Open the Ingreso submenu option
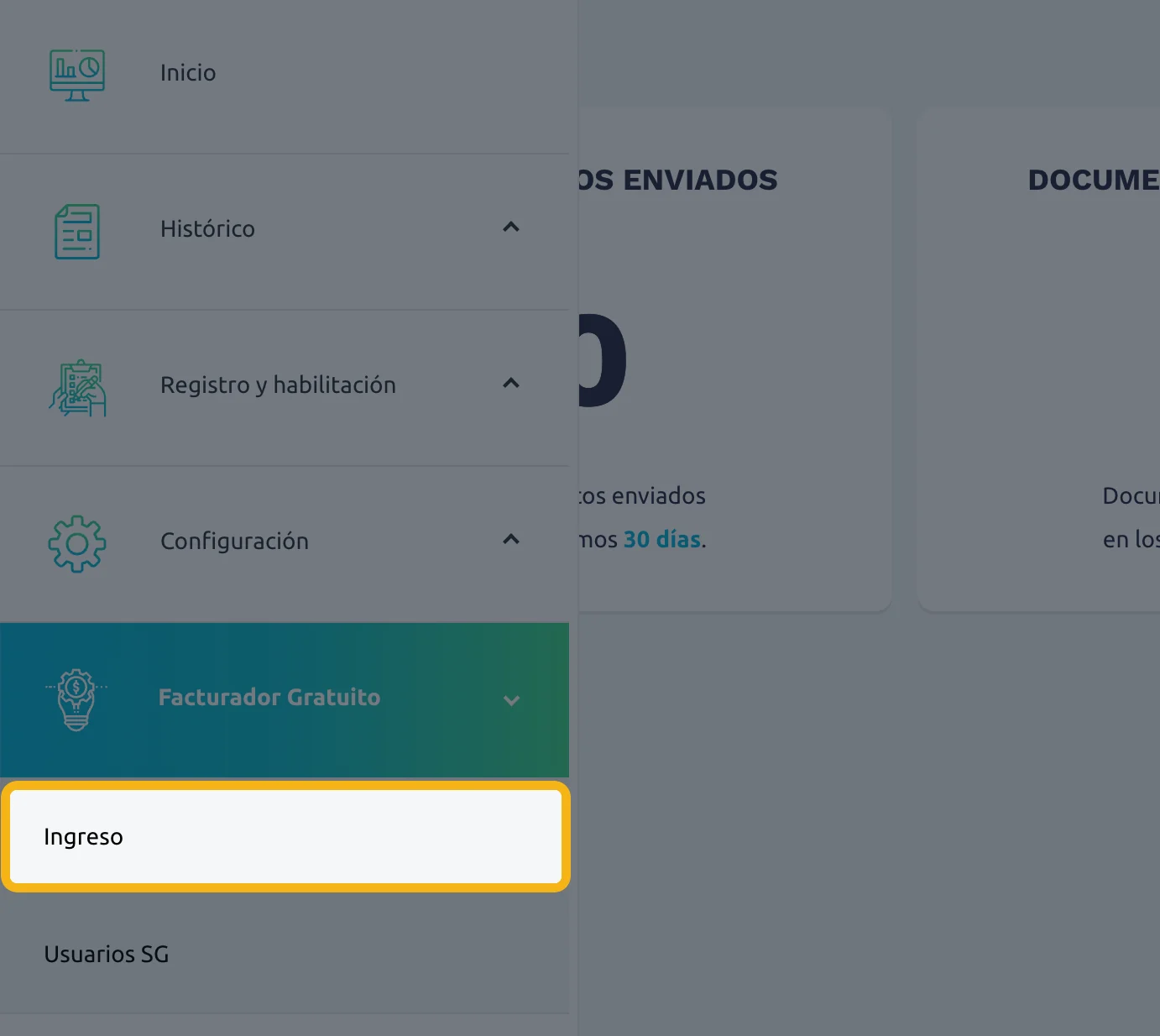The image size is (1160, 1036). pyautogui.click(x=285, y=837)
